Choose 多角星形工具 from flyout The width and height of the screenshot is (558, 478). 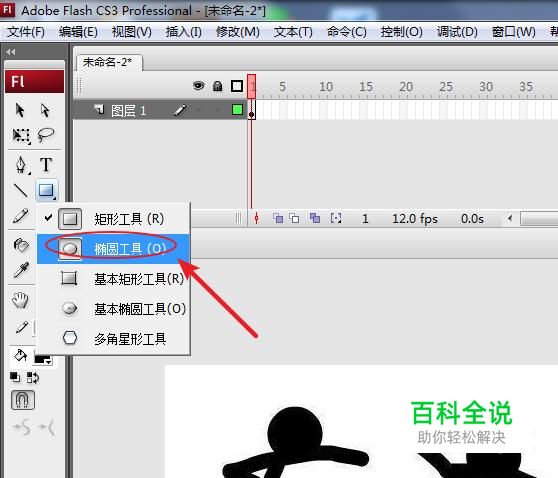pos(114,338)
